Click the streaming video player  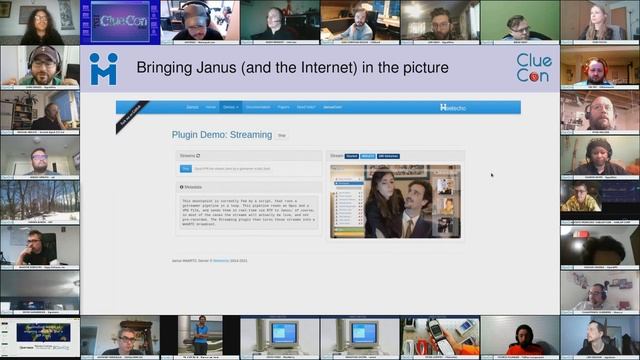click(395, 201)
